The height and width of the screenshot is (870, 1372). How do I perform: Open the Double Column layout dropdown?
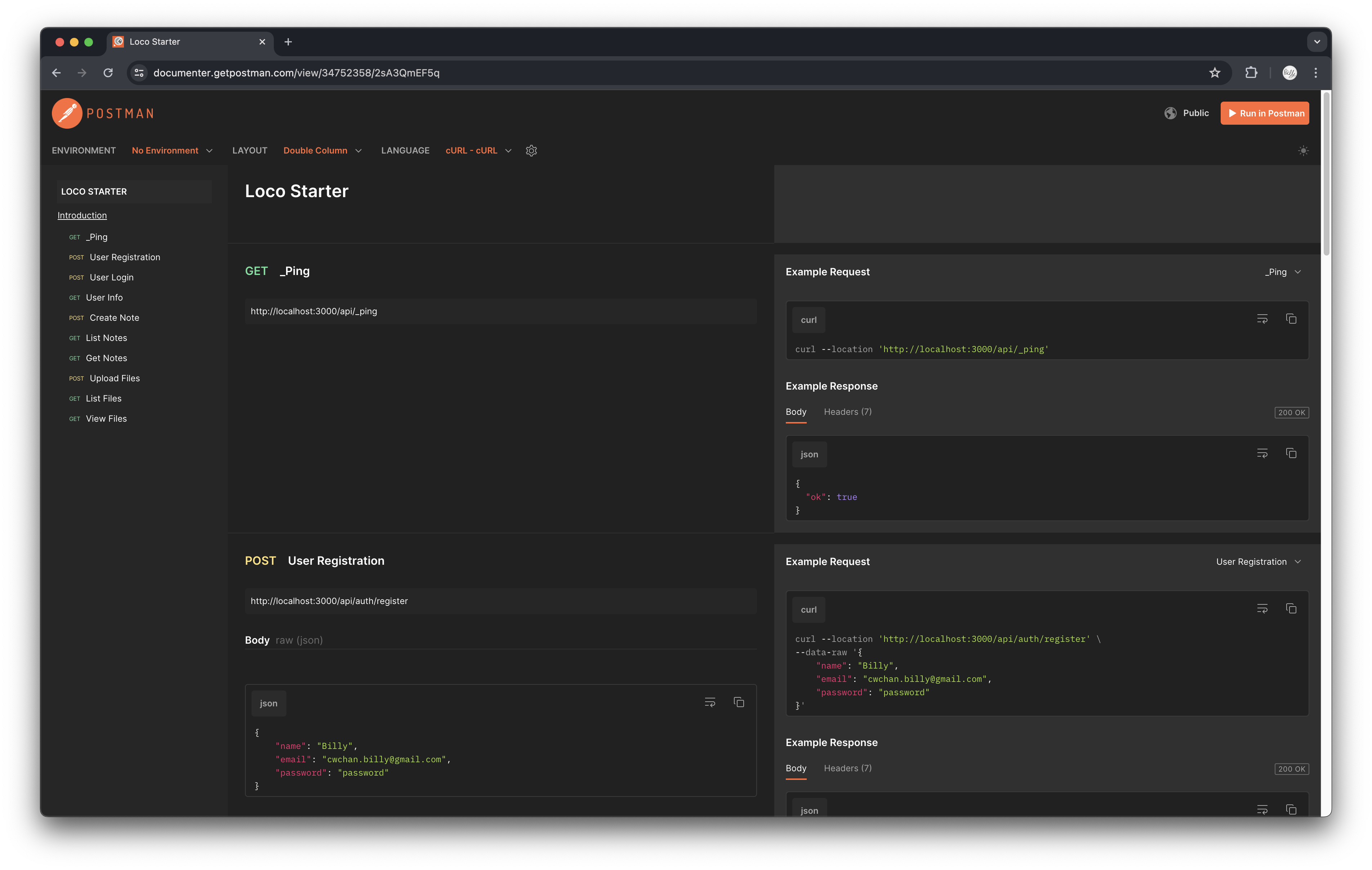[322, 151]
